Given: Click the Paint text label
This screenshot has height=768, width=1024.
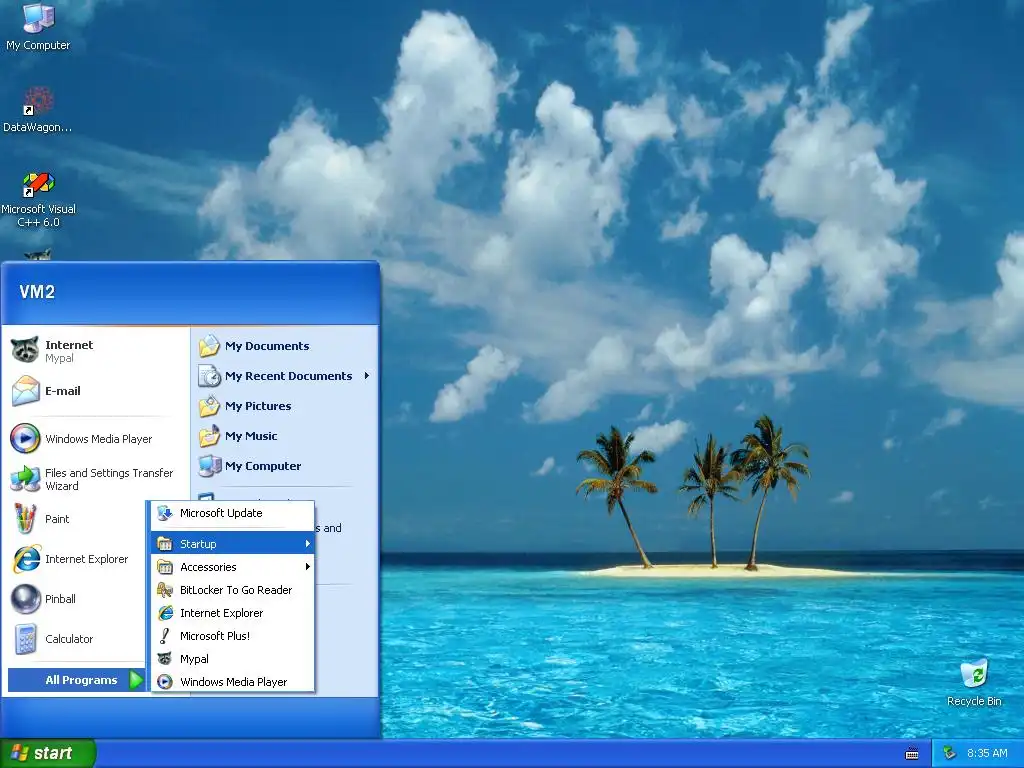Looking at the screenshot, I should [57, 519].
